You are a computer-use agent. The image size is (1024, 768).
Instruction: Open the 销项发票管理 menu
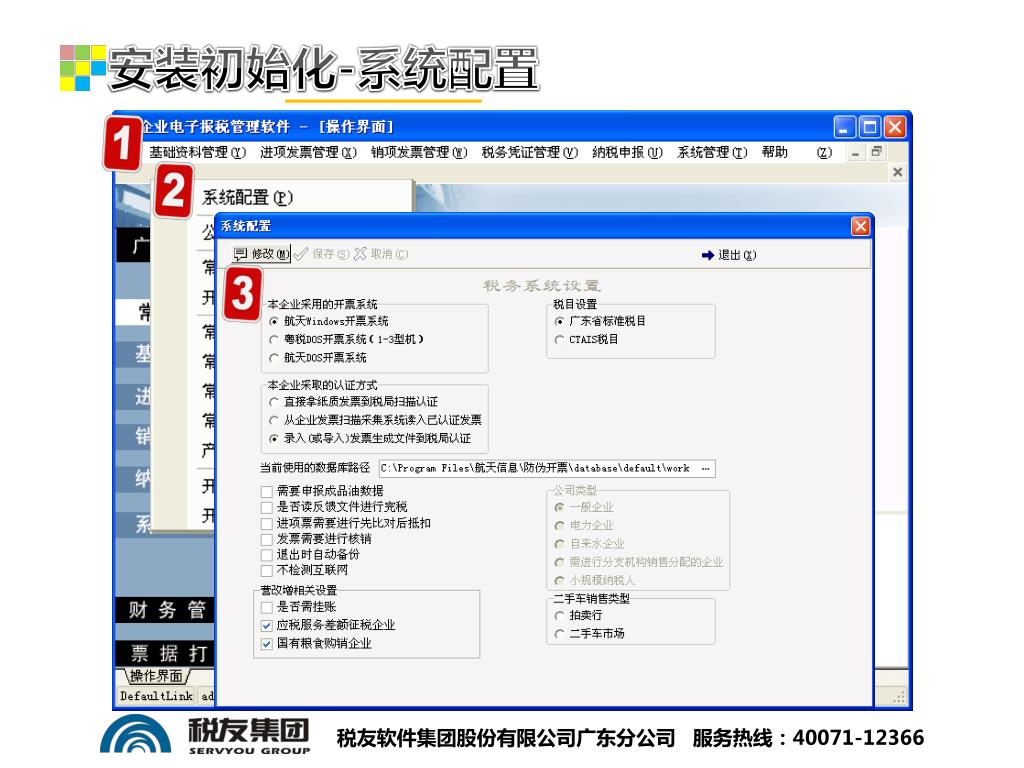419,153
